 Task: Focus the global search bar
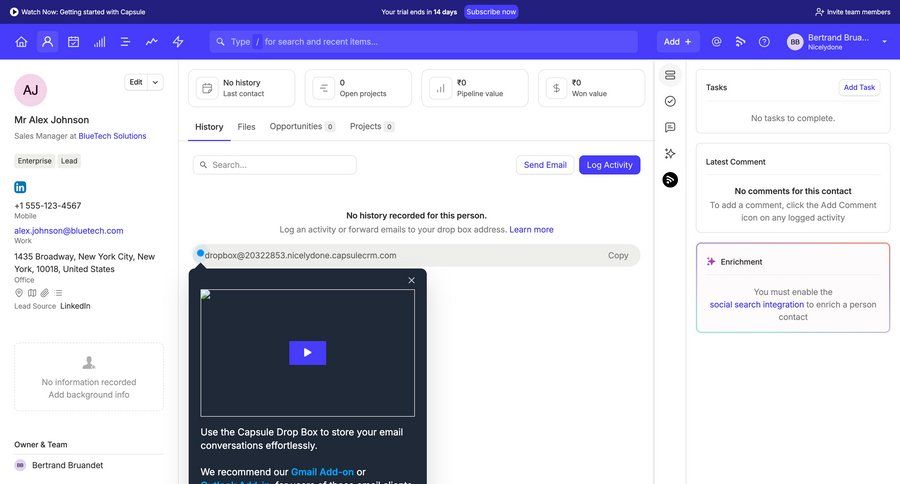(424, 42)
